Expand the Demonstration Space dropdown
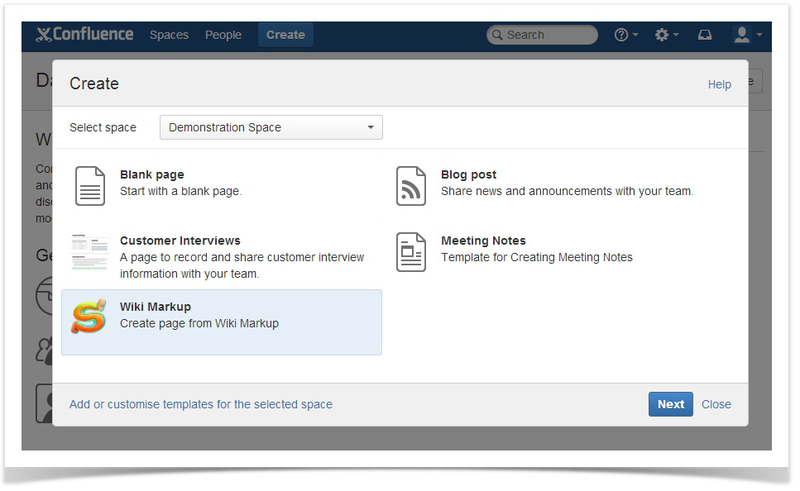This screenshot has height=491, width=800. pyautogui.click(x=271, y=127)
